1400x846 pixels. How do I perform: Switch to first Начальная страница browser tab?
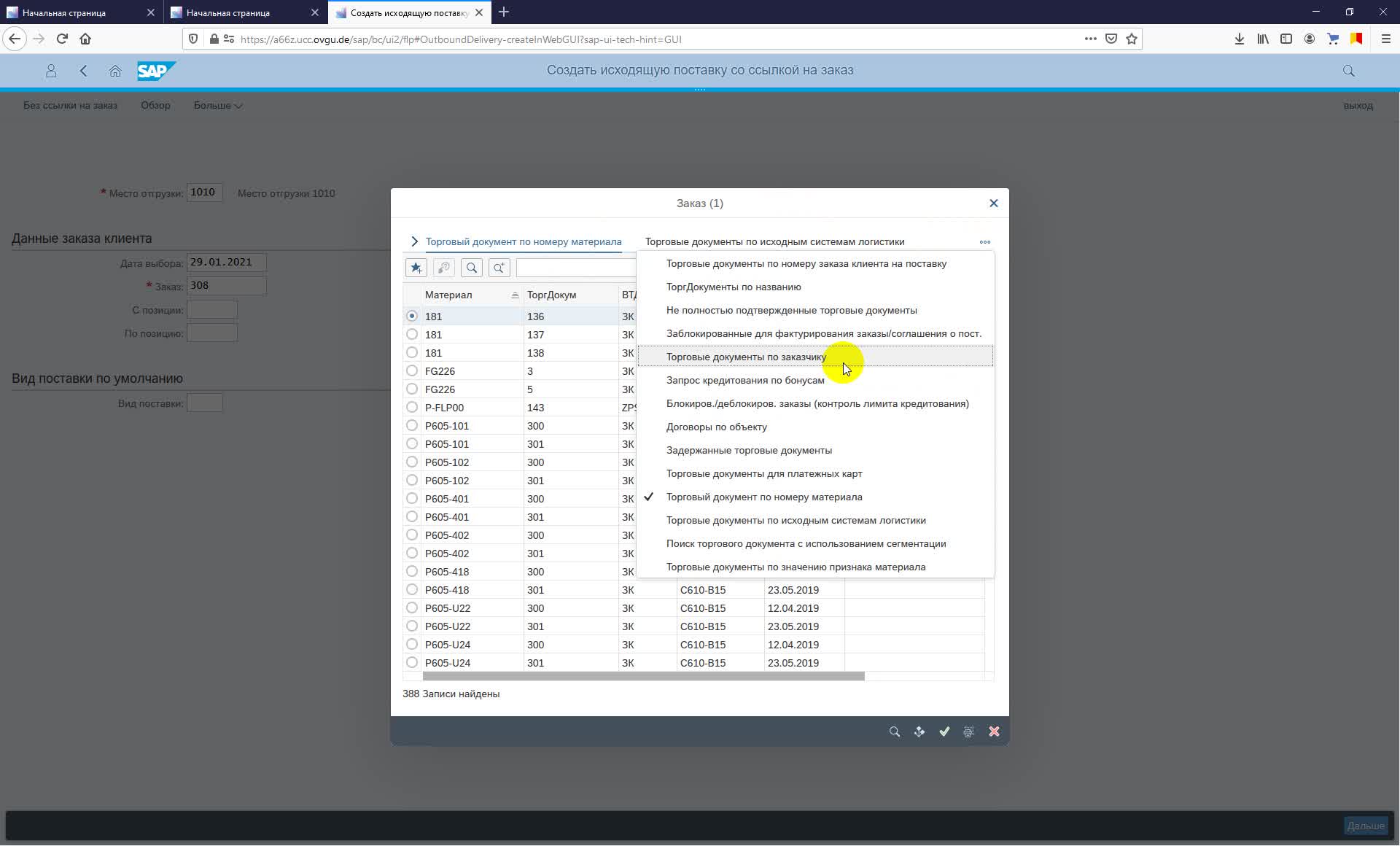[x=80, y=12]
